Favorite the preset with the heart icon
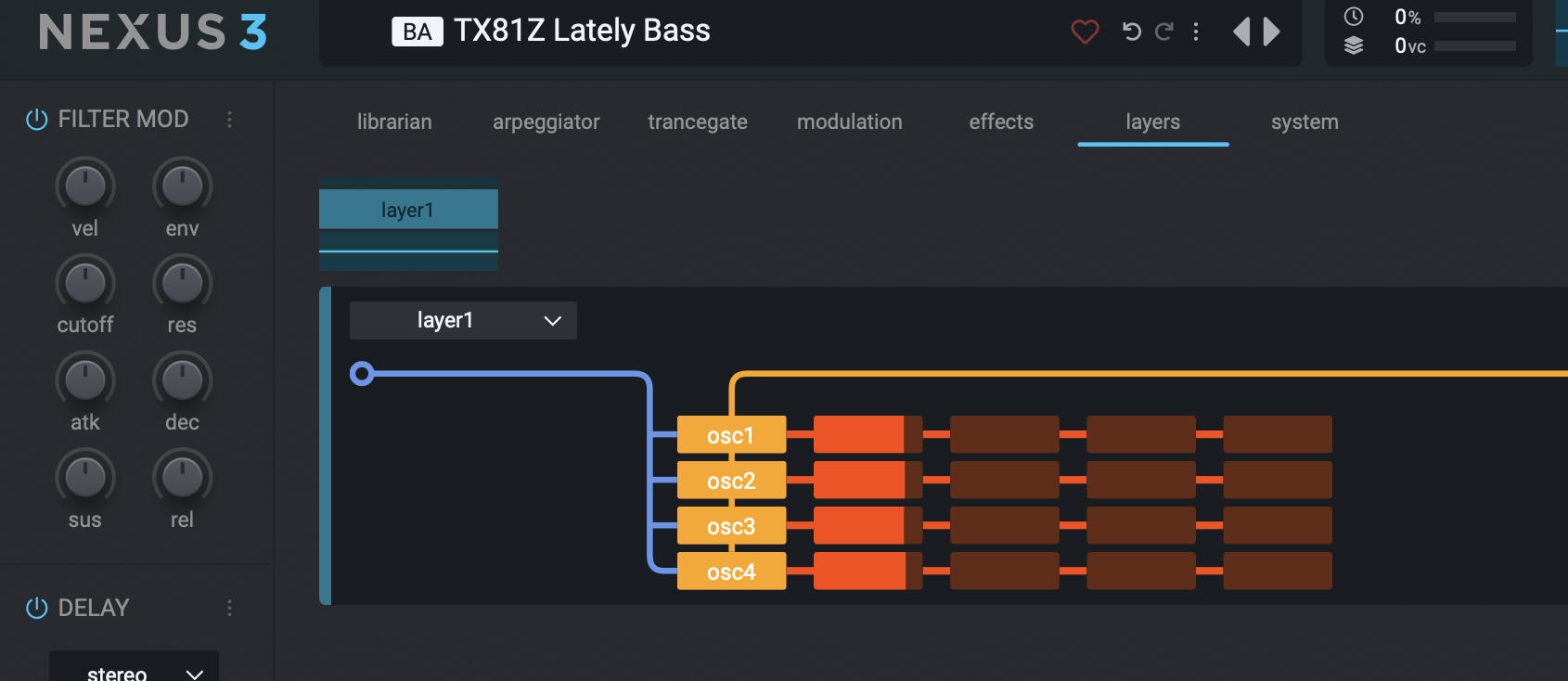Screen dimensions: 1568x681 pos(1085,32)
